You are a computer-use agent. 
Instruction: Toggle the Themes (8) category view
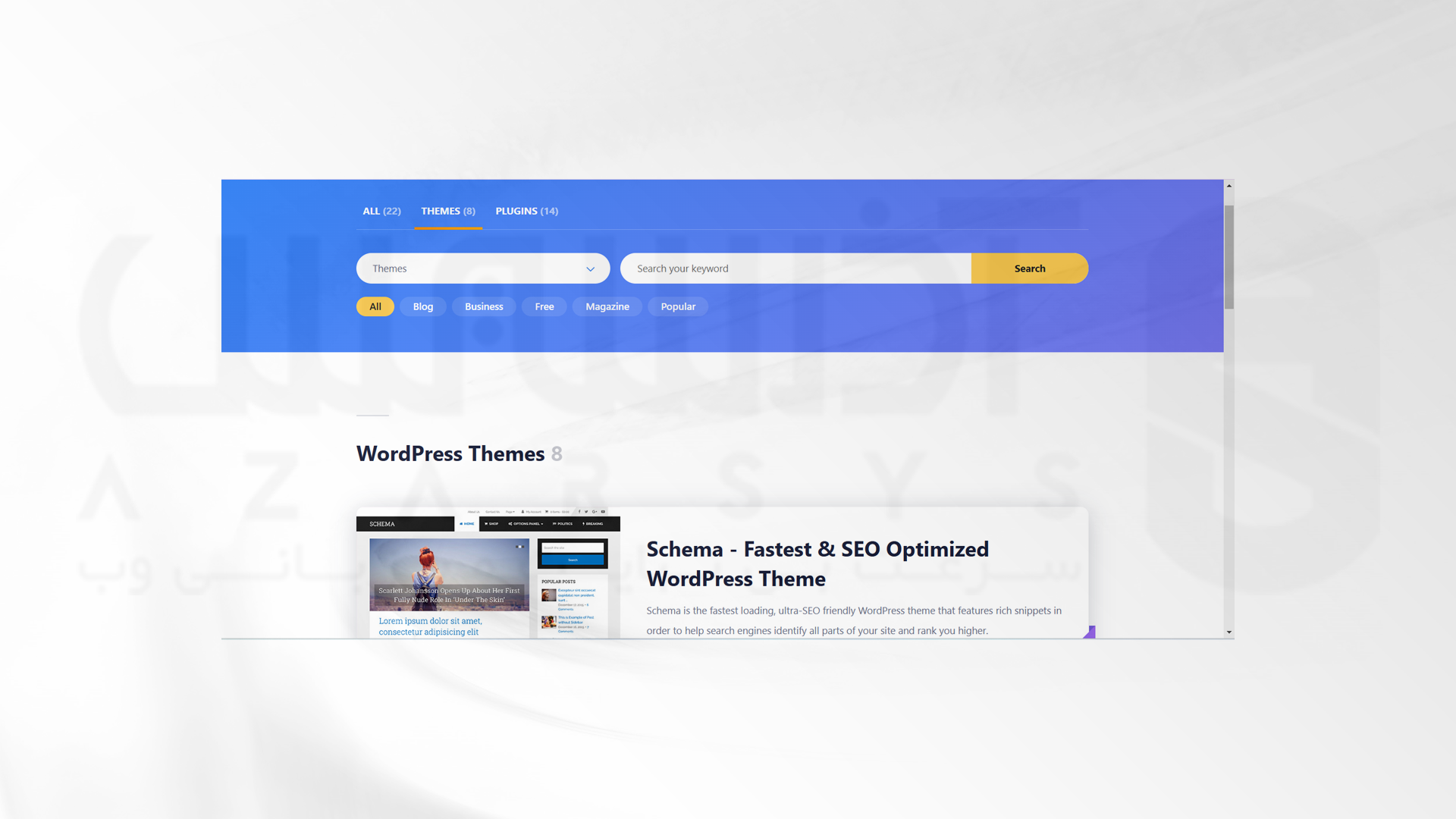pyautogui.click(x=448, y=210)
